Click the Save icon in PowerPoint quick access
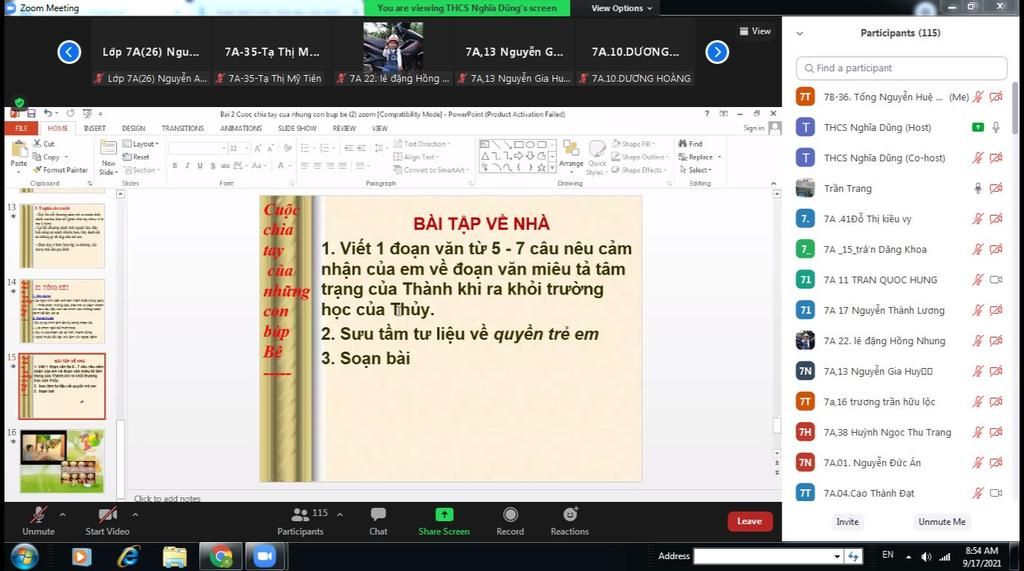The image size is (1024, 571). pyautogui.click(x=31, y=114)
